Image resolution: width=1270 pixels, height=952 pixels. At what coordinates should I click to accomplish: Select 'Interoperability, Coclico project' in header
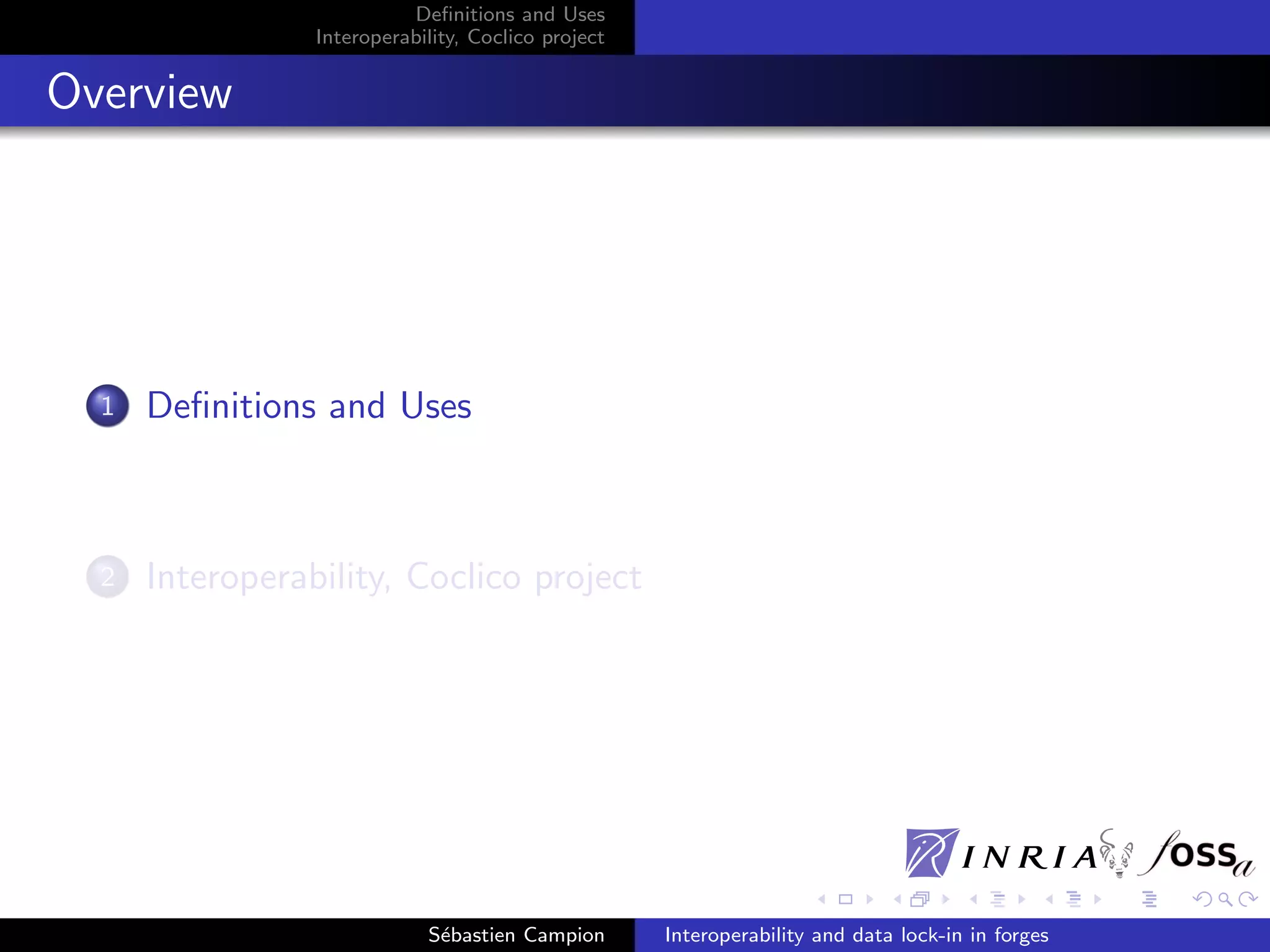point(460,37)
